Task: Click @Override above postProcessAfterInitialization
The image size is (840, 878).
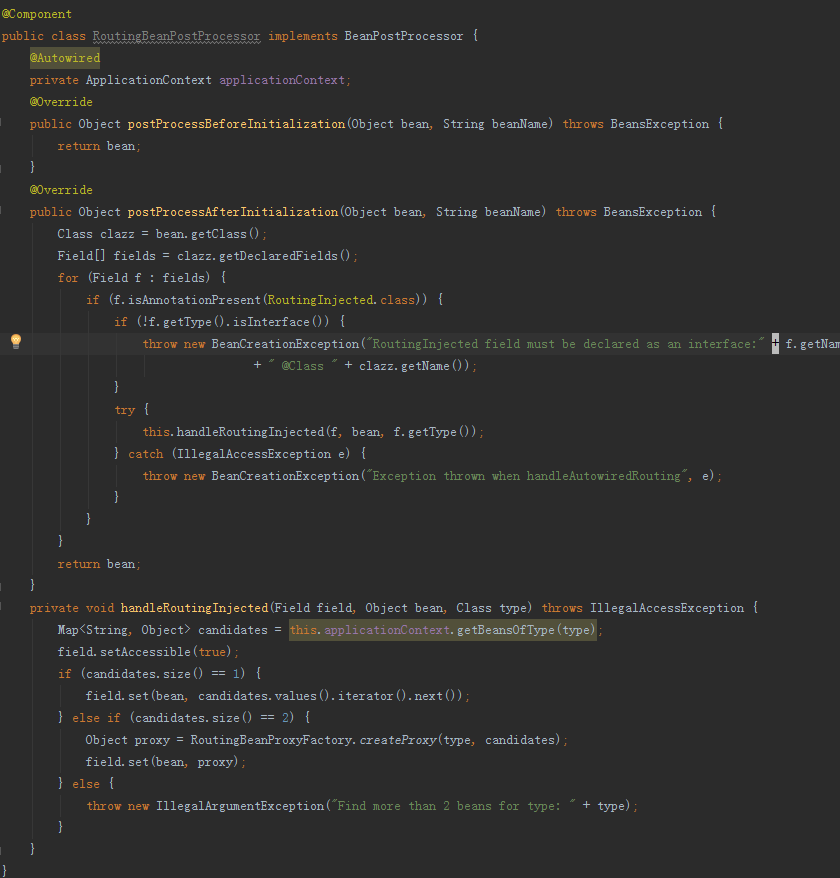Action: [x=61, y=190]
